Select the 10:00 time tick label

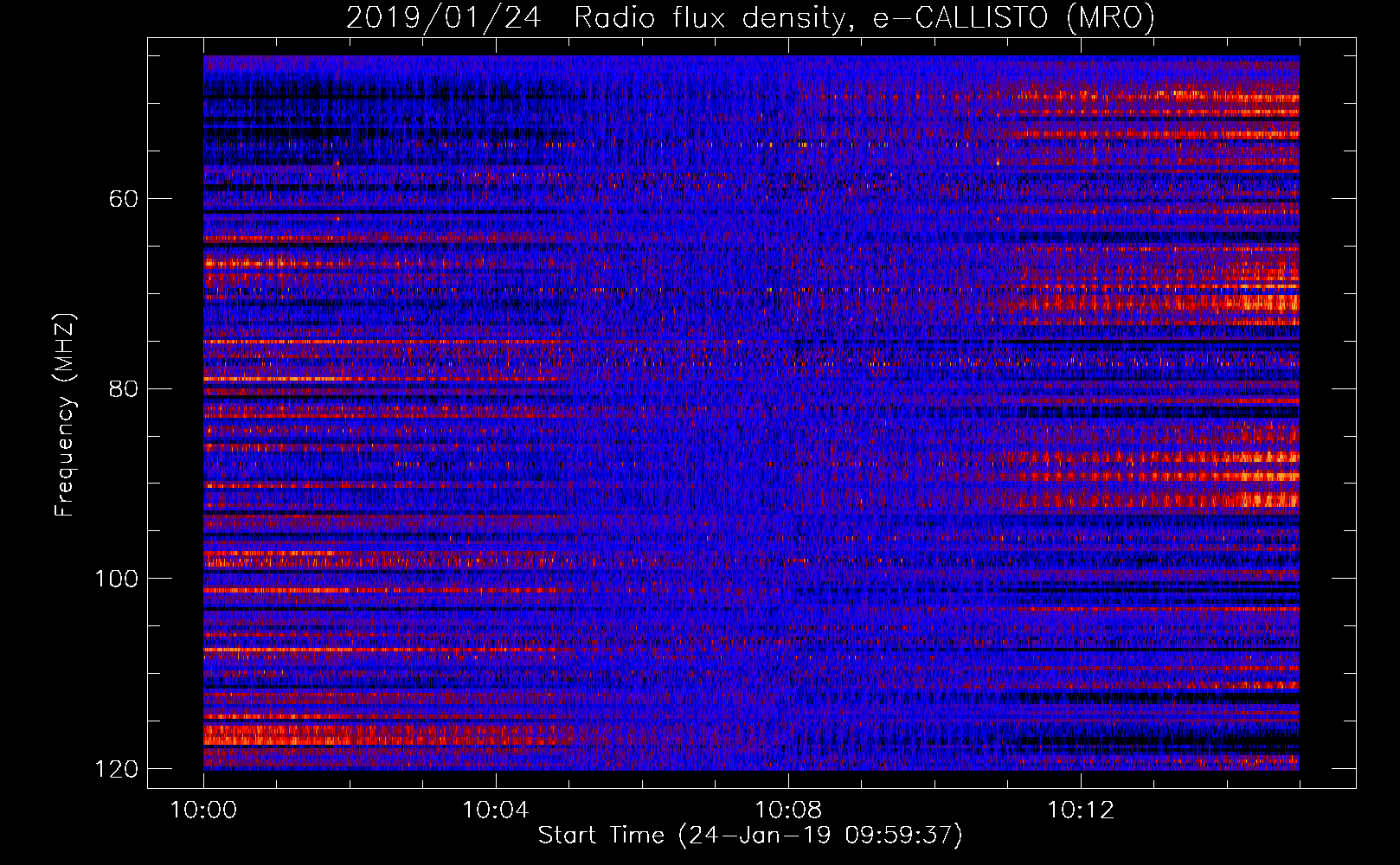203,811
